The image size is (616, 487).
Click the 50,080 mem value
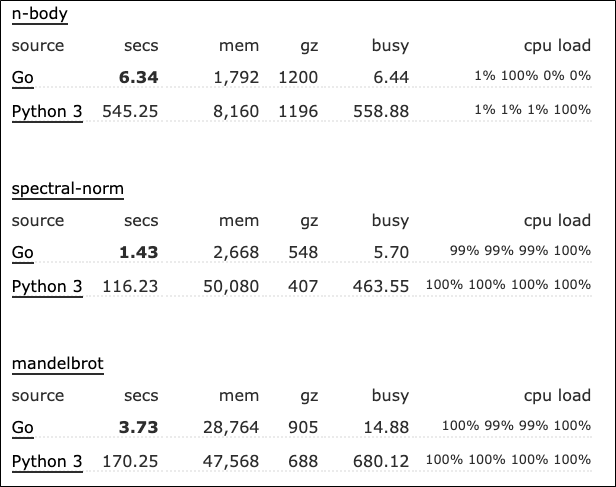pyautogui.click(x=231, y=287)
